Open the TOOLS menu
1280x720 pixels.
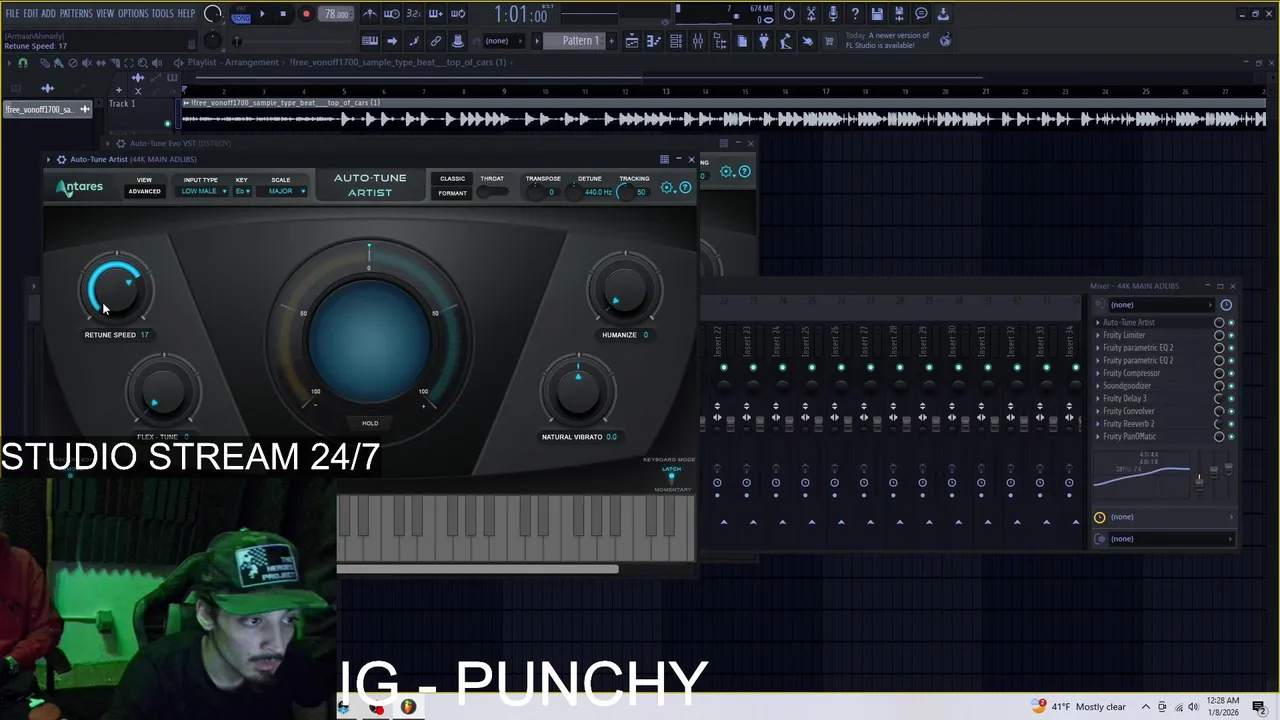point(162,14)
